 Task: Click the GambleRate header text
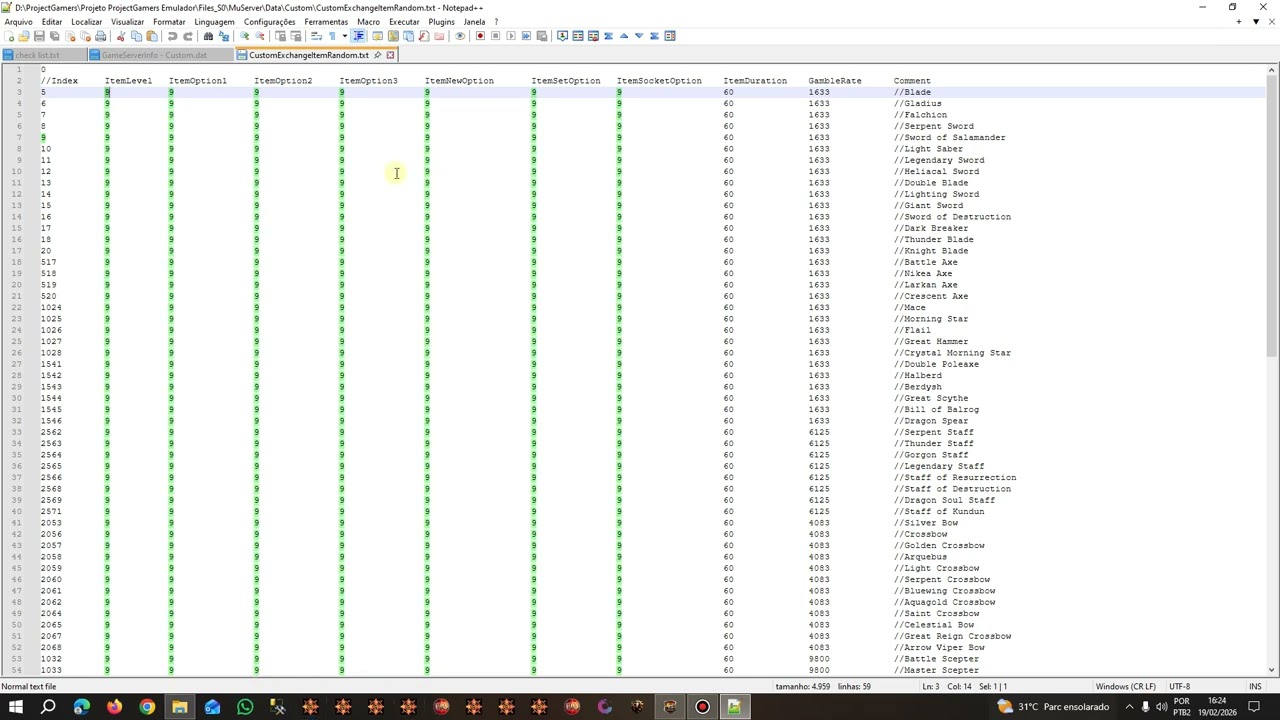(834, 81)
